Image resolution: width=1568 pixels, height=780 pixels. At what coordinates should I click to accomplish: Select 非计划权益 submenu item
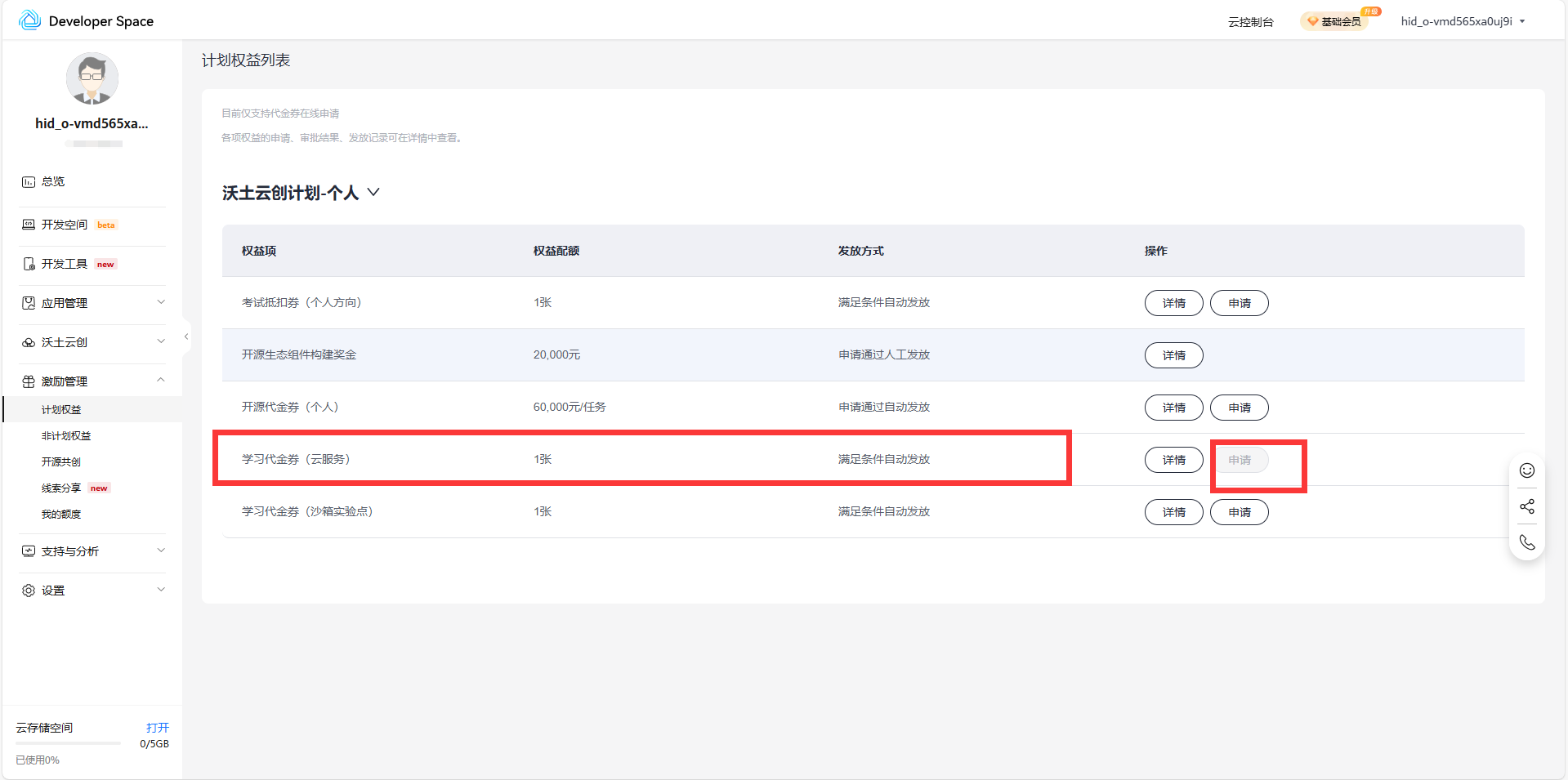point(66,436)
